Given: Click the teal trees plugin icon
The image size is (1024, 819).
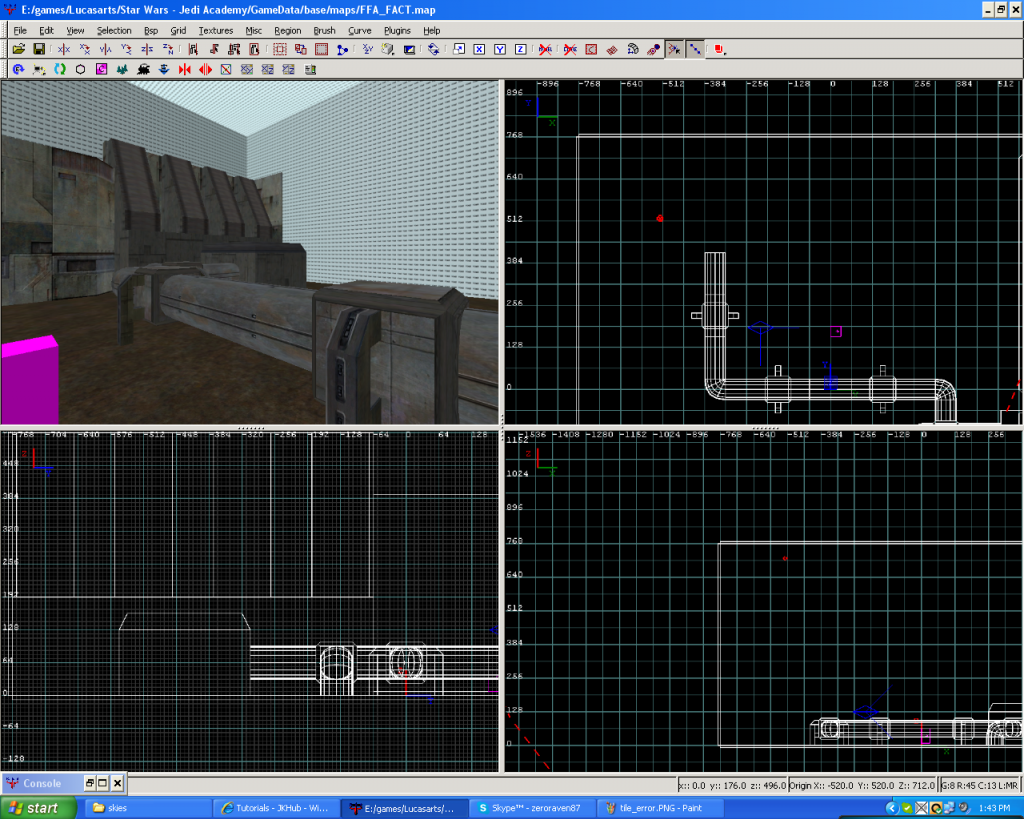Looking at the screenshot, I should click(122, 69).
